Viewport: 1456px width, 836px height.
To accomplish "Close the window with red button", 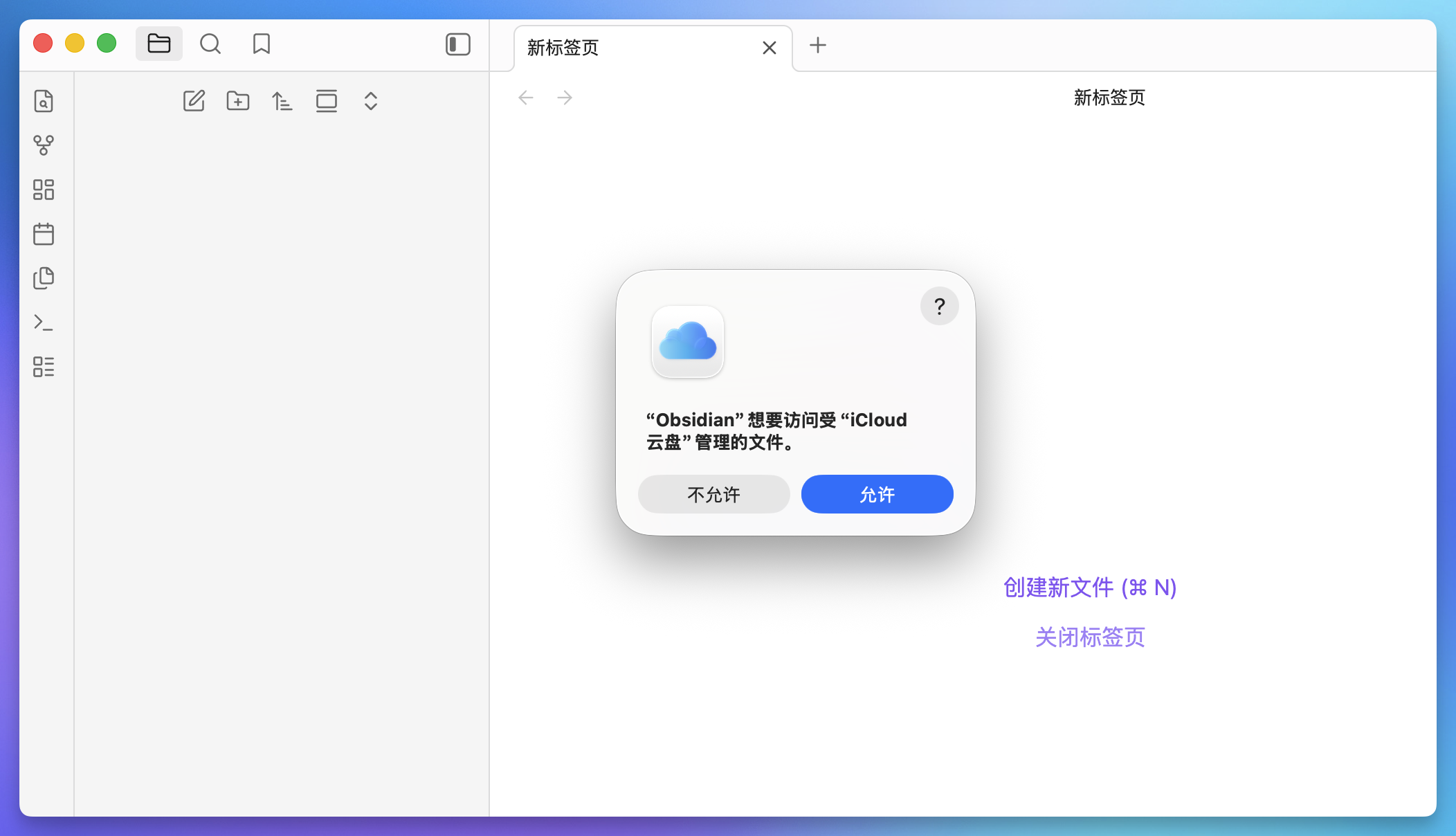I will [43, 43].
